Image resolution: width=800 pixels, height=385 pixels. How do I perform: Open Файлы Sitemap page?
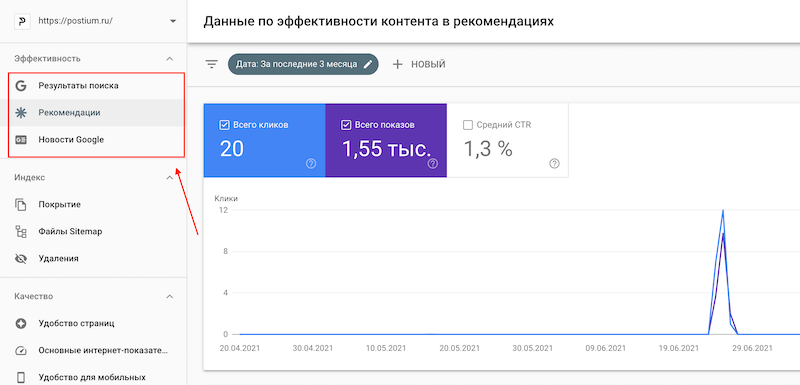(70, 232)
